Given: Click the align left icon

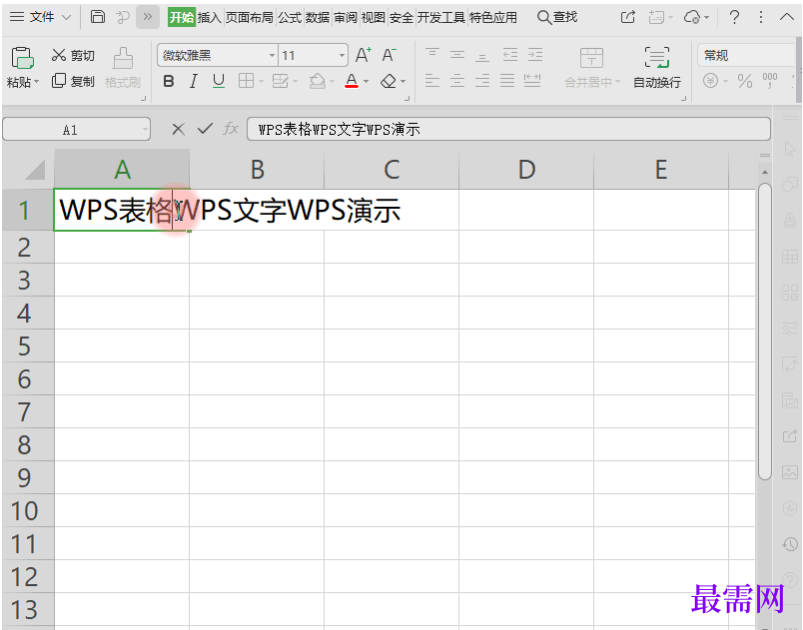Looking at the screenshot, I should point(432,81).
